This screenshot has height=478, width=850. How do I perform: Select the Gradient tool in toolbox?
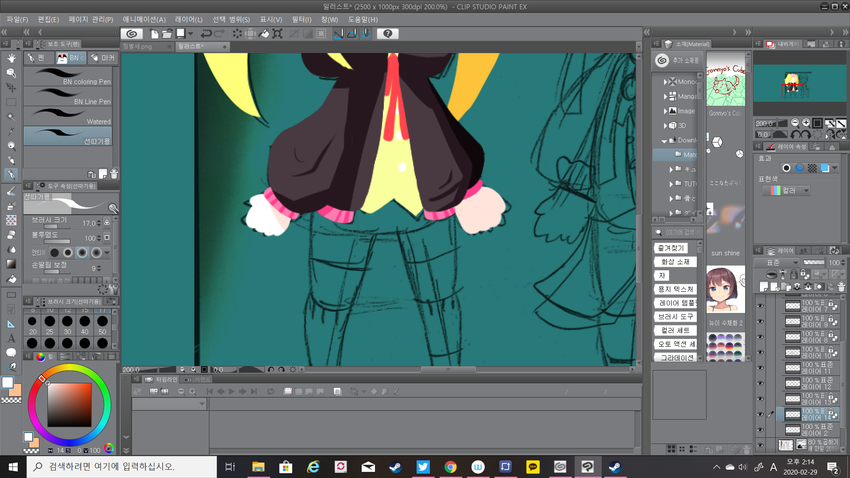coord(11,264)
